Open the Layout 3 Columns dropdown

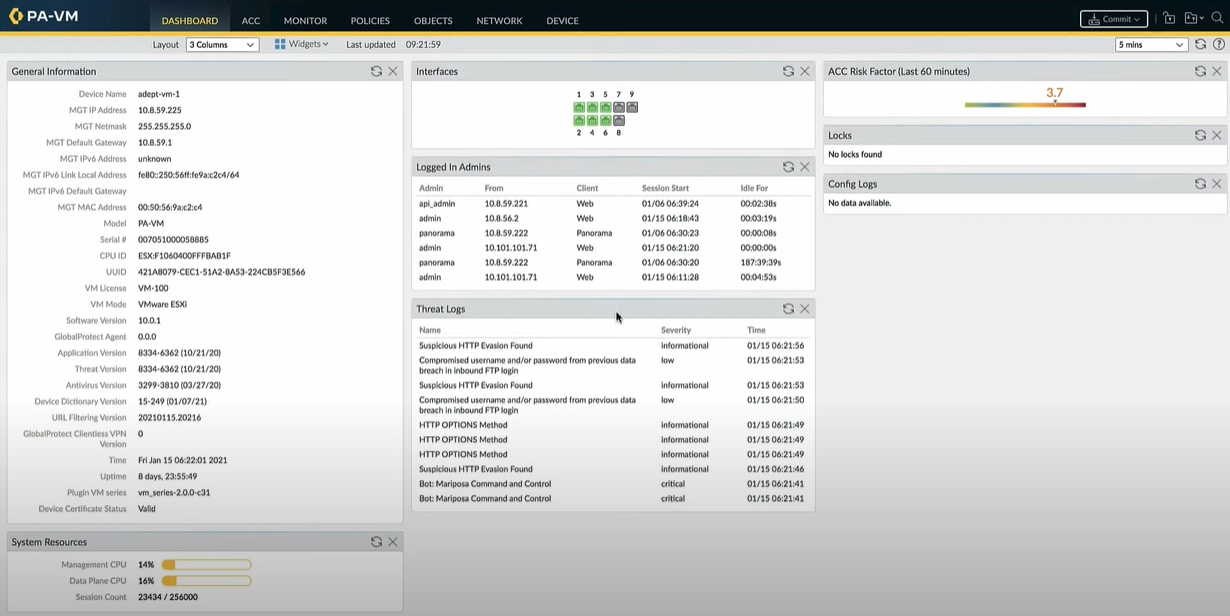[221, 44]
